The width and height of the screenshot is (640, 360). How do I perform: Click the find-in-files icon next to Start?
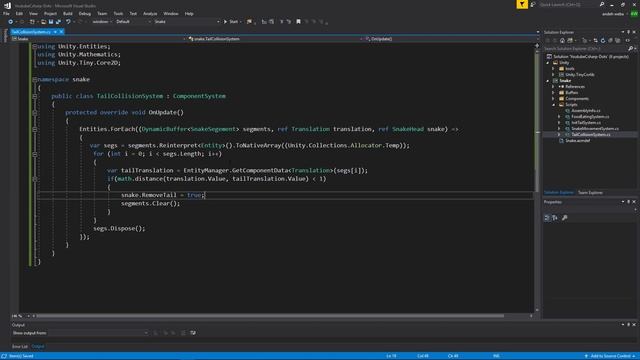249,22
